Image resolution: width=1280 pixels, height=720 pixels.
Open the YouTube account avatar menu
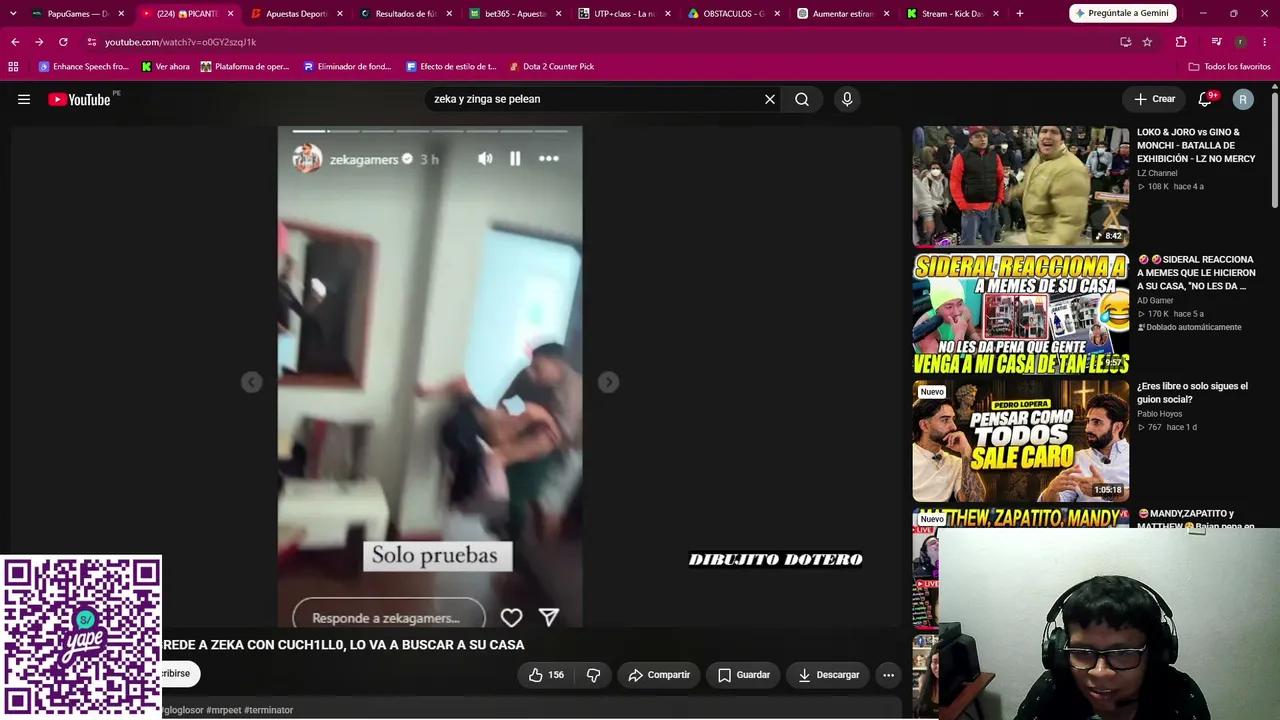(1243, 99)
